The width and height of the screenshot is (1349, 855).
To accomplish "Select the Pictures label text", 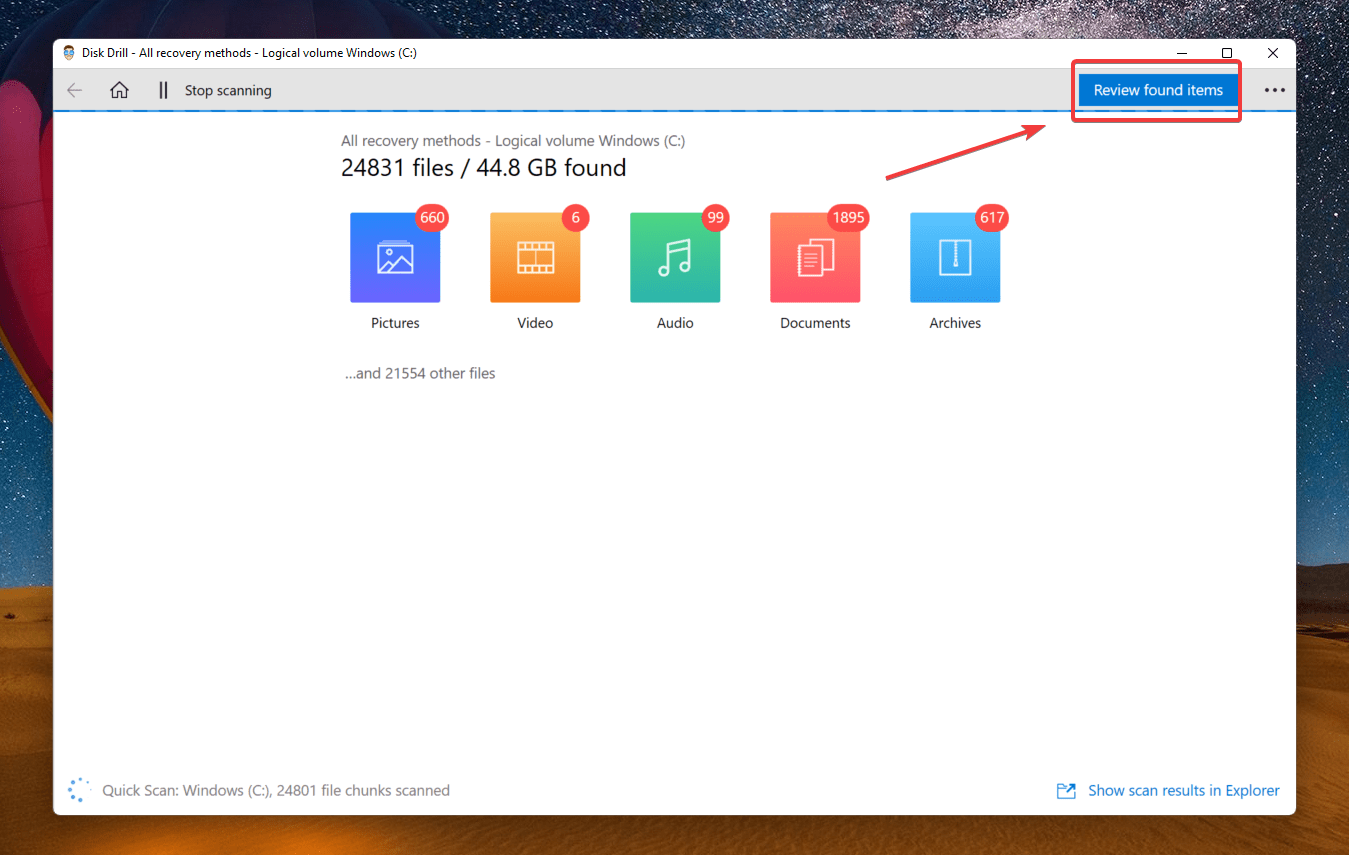I will (395, 323).
